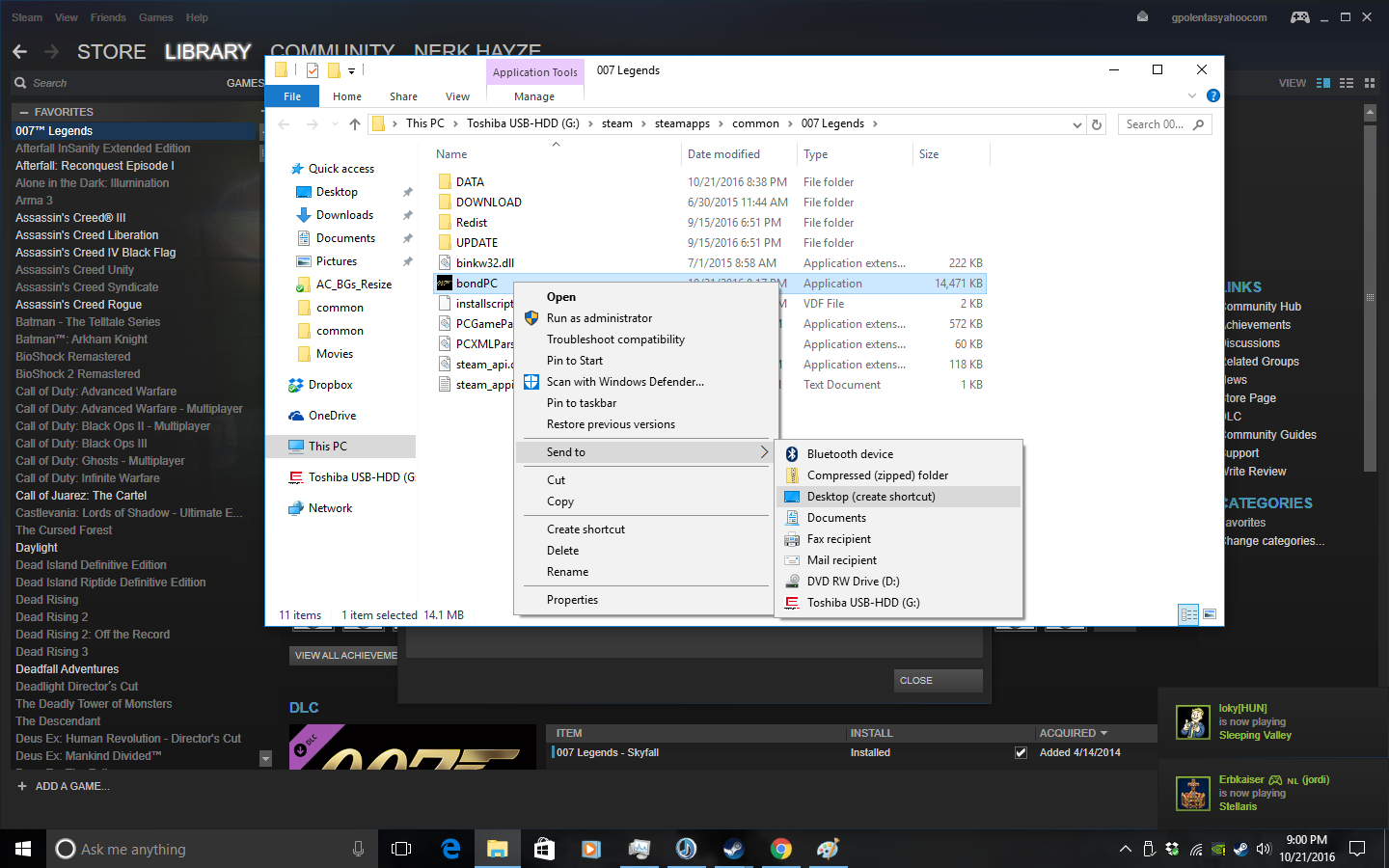Click the Write Review link
The width and height of the screenshot is (1389, 868).
click(1255, 472)
